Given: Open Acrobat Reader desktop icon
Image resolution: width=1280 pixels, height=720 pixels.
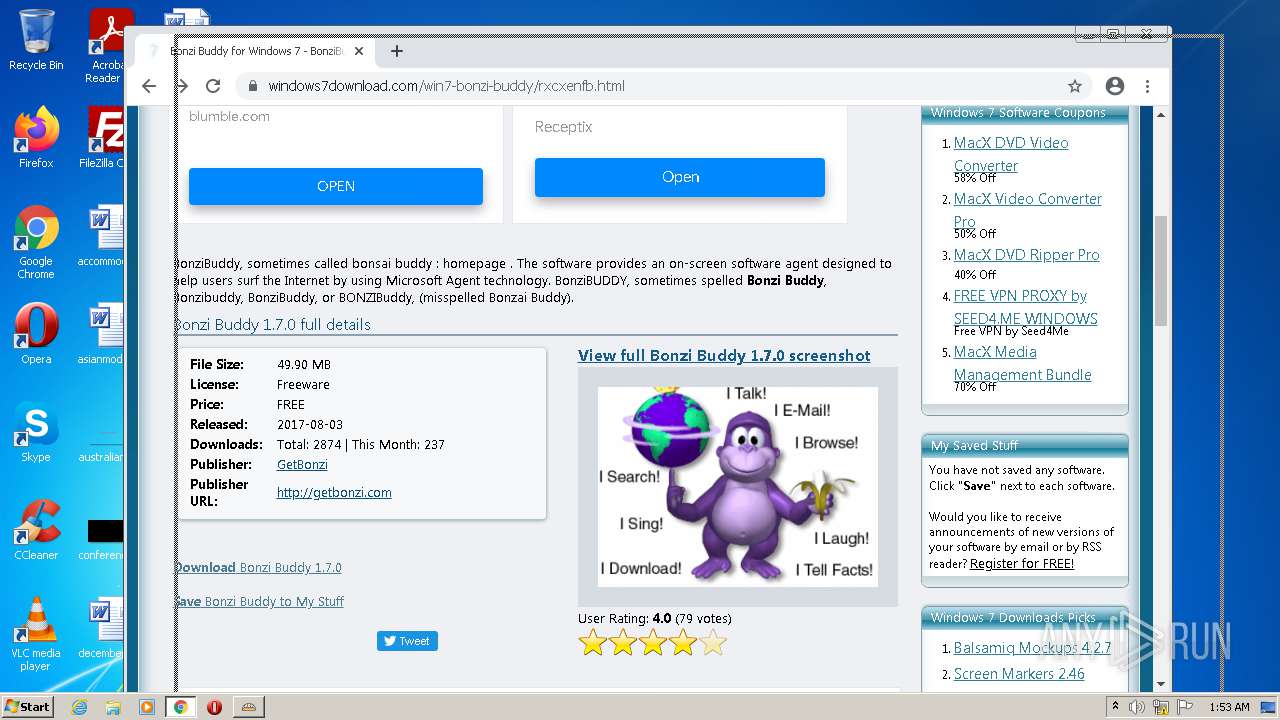Looking at the screenshot, I should 105,46.
